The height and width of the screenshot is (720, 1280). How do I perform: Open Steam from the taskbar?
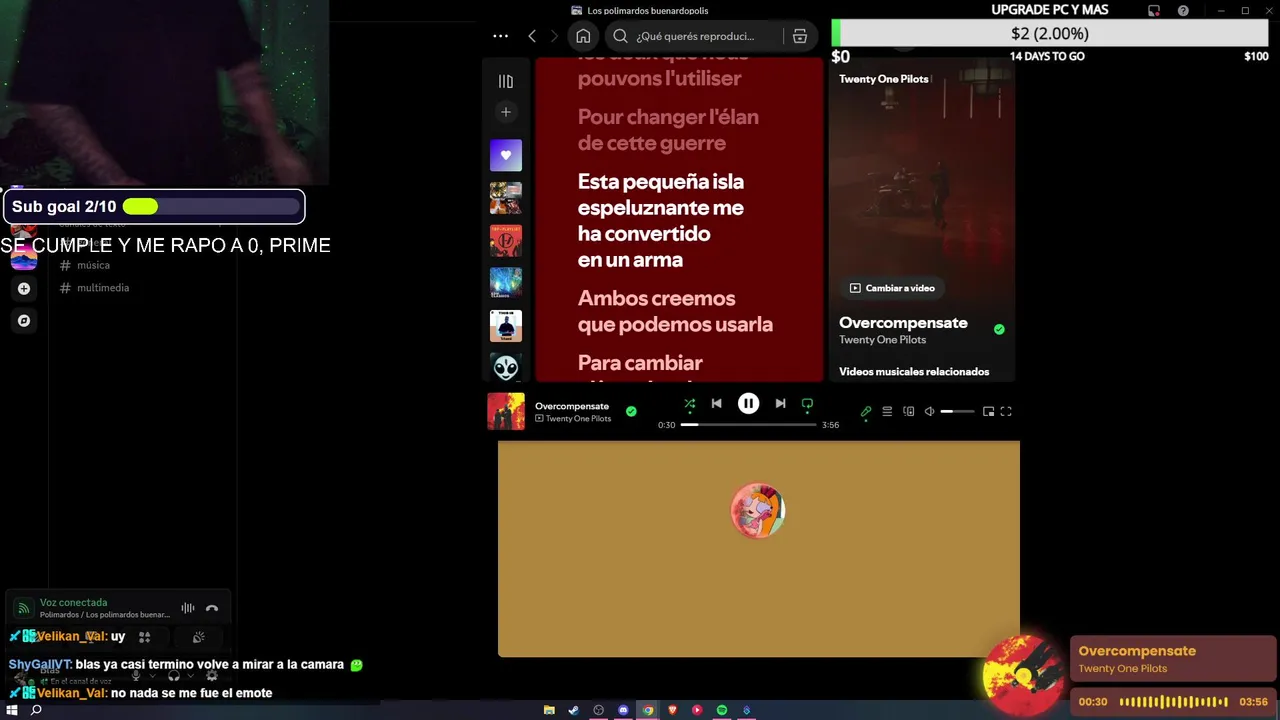click(573, 710)
